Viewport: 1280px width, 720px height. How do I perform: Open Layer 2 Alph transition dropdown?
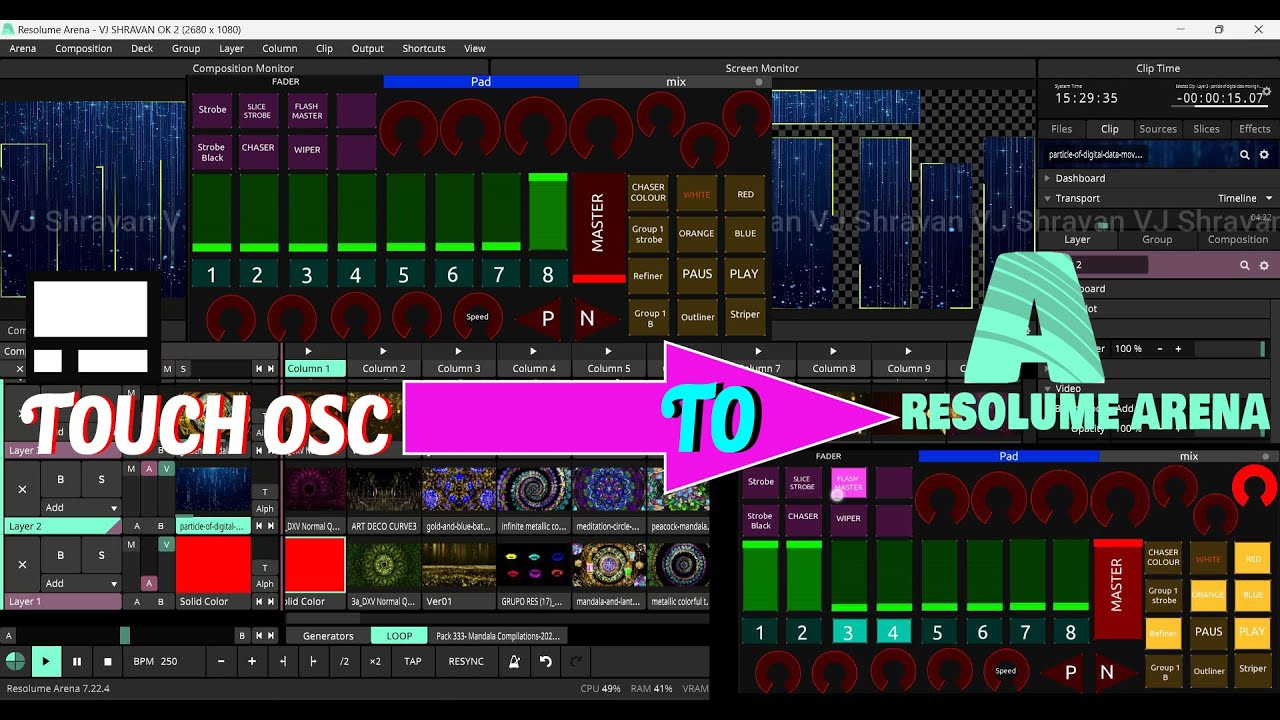265,508
